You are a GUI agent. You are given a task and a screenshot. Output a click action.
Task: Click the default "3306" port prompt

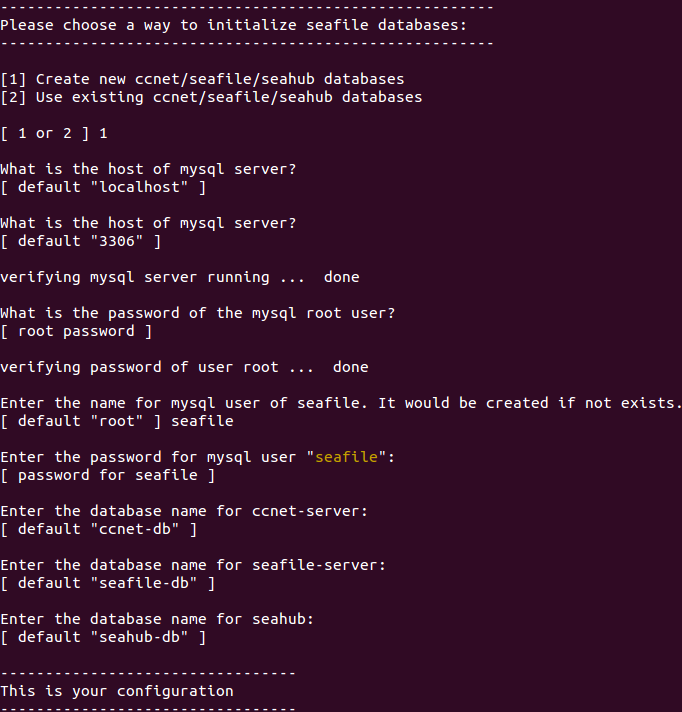click(x=81, y=241)
